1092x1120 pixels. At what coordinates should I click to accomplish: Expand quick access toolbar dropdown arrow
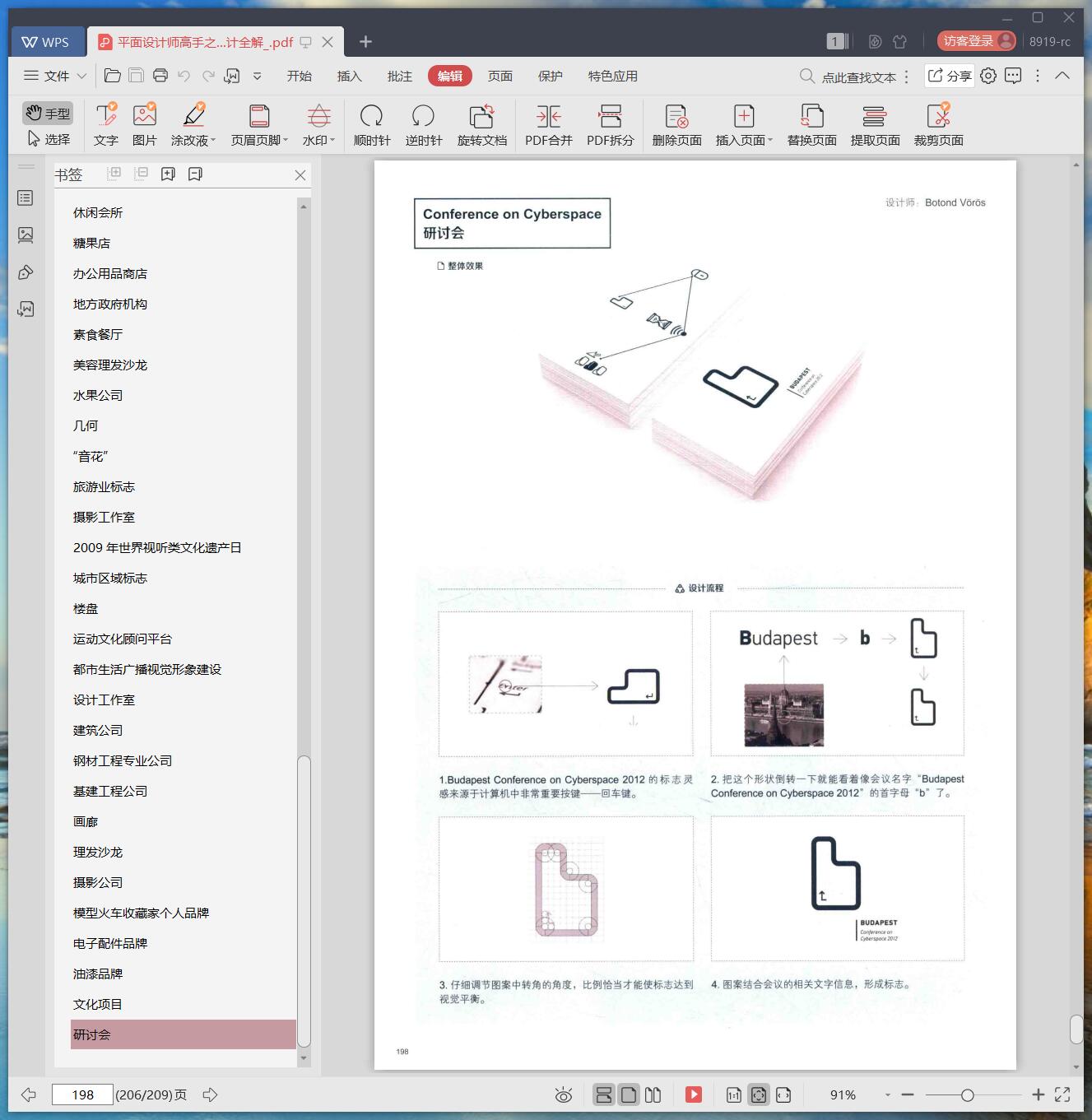click(x=257, y=76)
